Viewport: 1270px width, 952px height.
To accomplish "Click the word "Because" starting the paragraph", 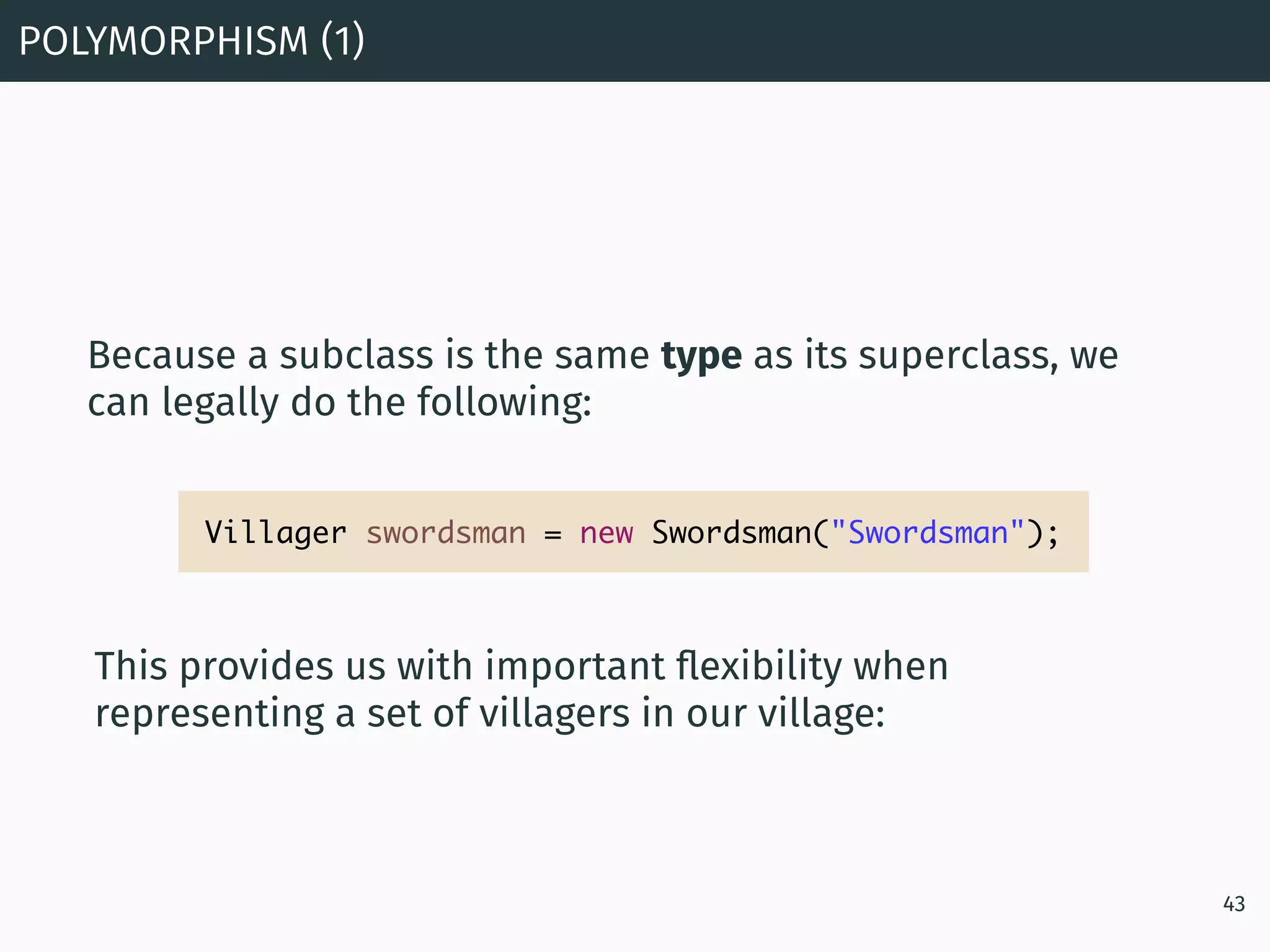I will coord(162,355).
